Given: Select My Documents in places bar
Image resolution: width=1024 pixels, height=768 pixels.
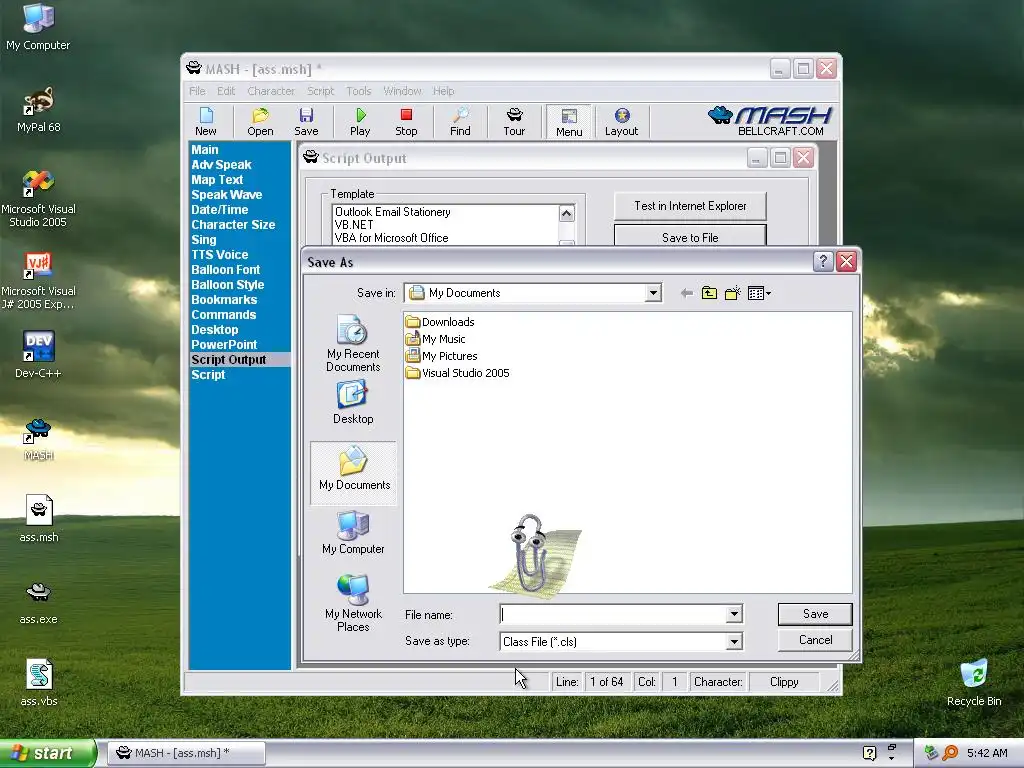Looking at the screenshot, I should pyautogui.click(x=353, y=472).
